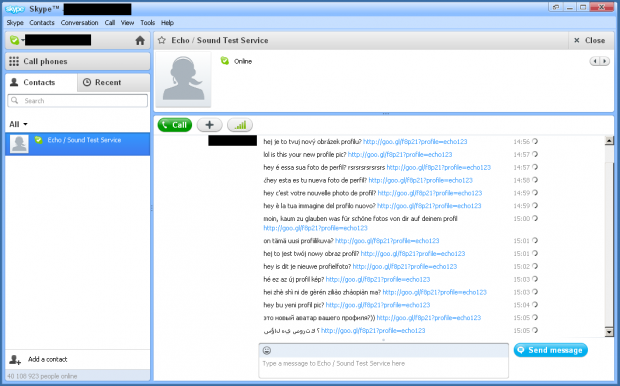Open link after 'hey c'est votre nouvelle photo'
Viewport: 620px width, 386px height.
[430, 193]
